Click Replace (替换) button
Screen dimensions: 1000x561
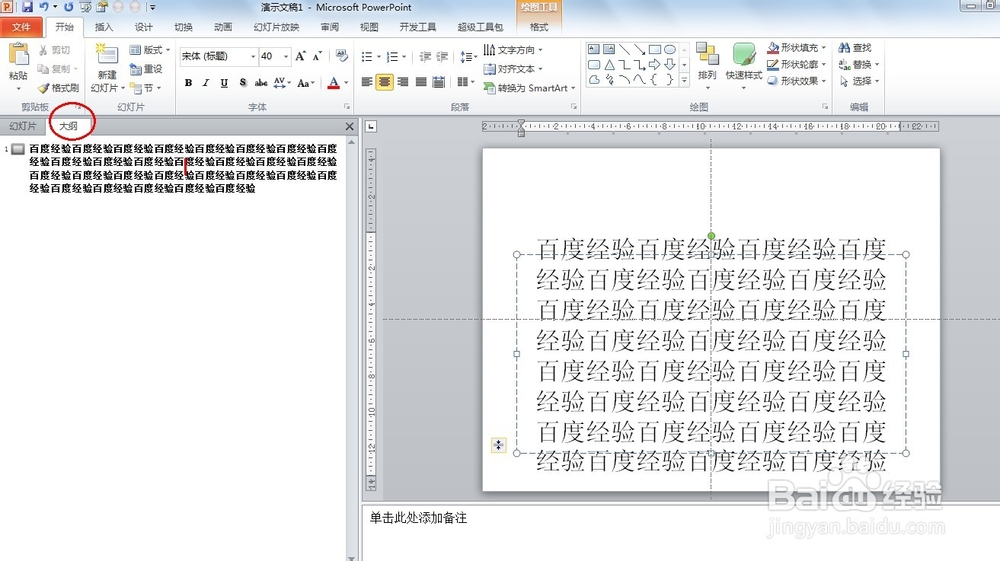[x=858, y=64]
